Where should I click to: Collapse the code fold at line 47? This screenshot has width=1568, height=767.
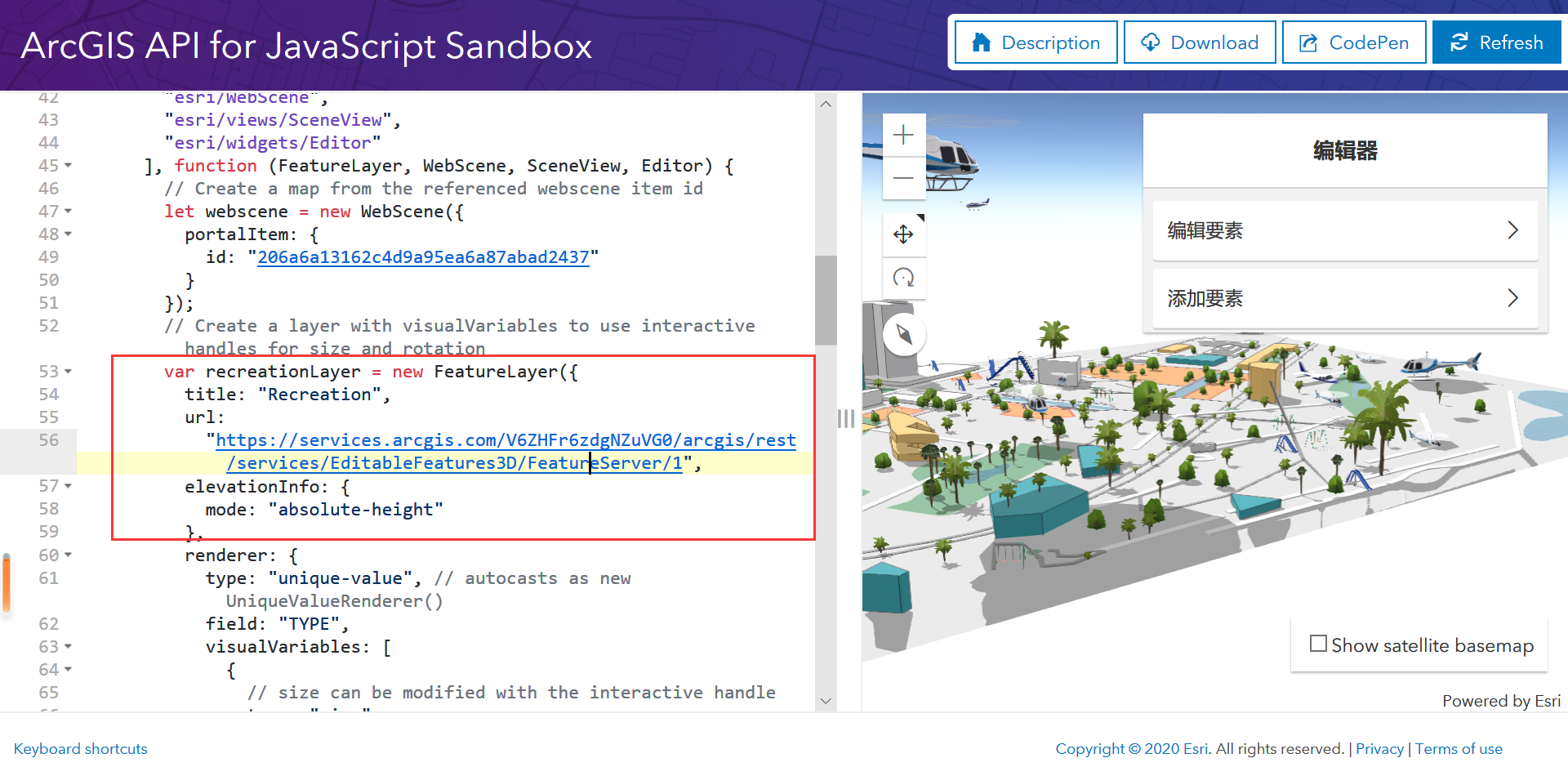[x=67, y=211]
